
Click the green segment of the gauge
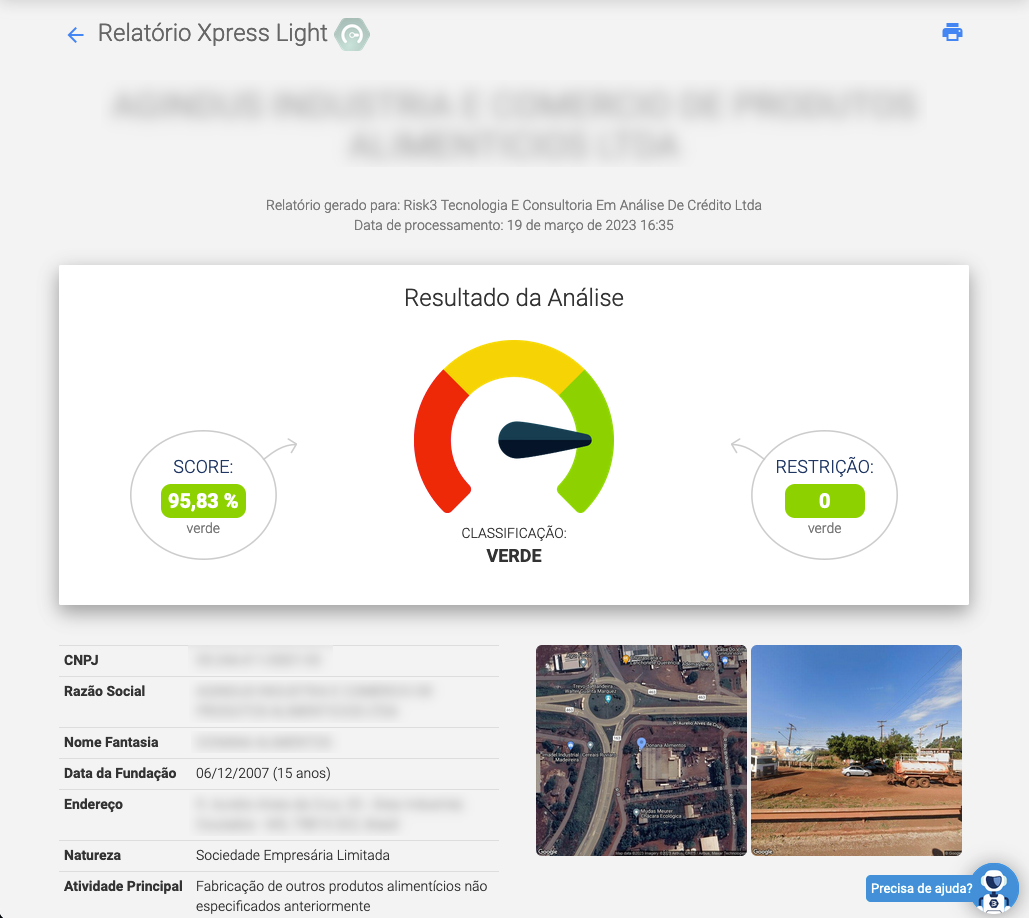592,440
